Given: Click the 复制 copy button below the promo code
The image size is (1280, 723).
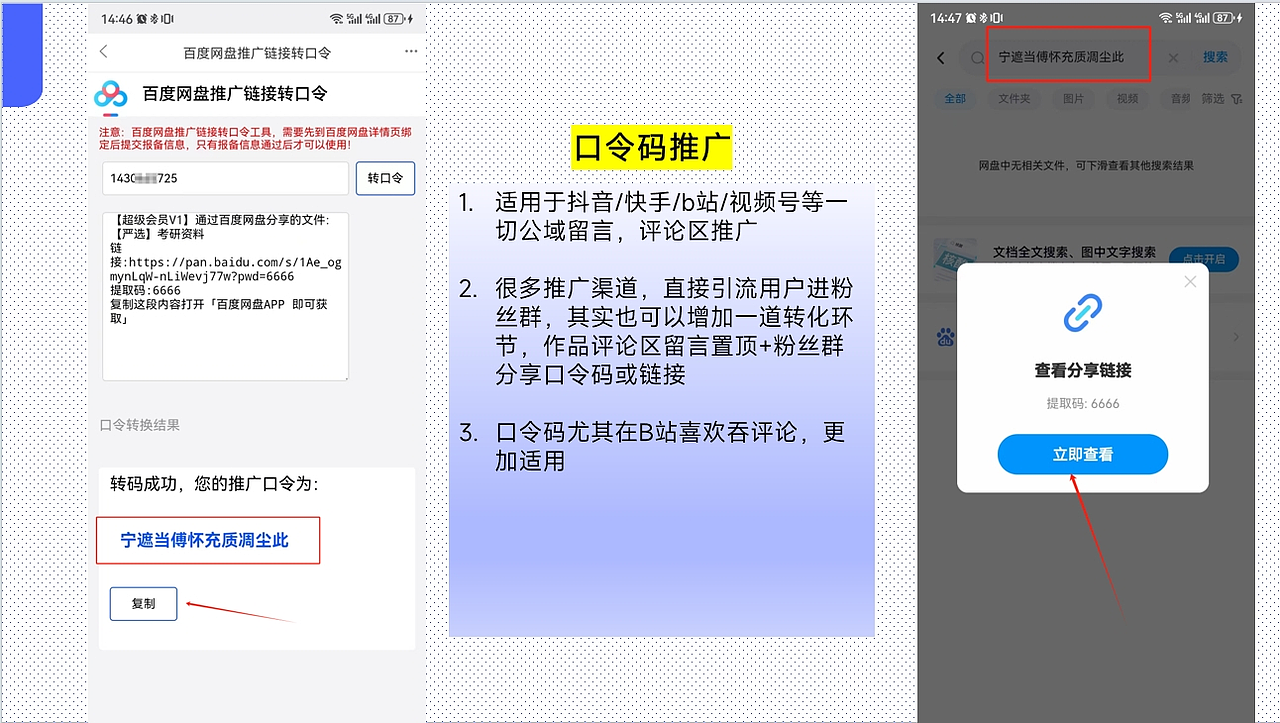Looking at the screenshot, I should click(143, 603).
